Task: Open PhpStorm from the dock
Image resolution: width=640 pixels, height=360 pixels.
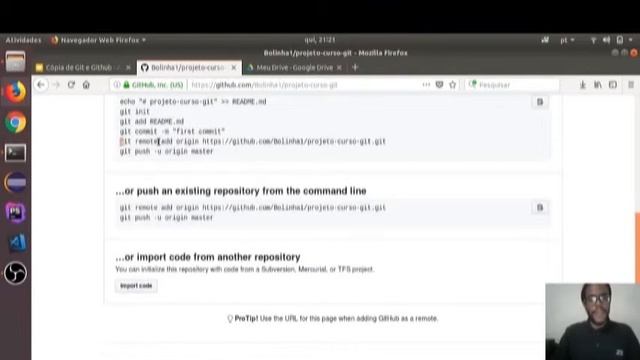Action: pos(16,213)
